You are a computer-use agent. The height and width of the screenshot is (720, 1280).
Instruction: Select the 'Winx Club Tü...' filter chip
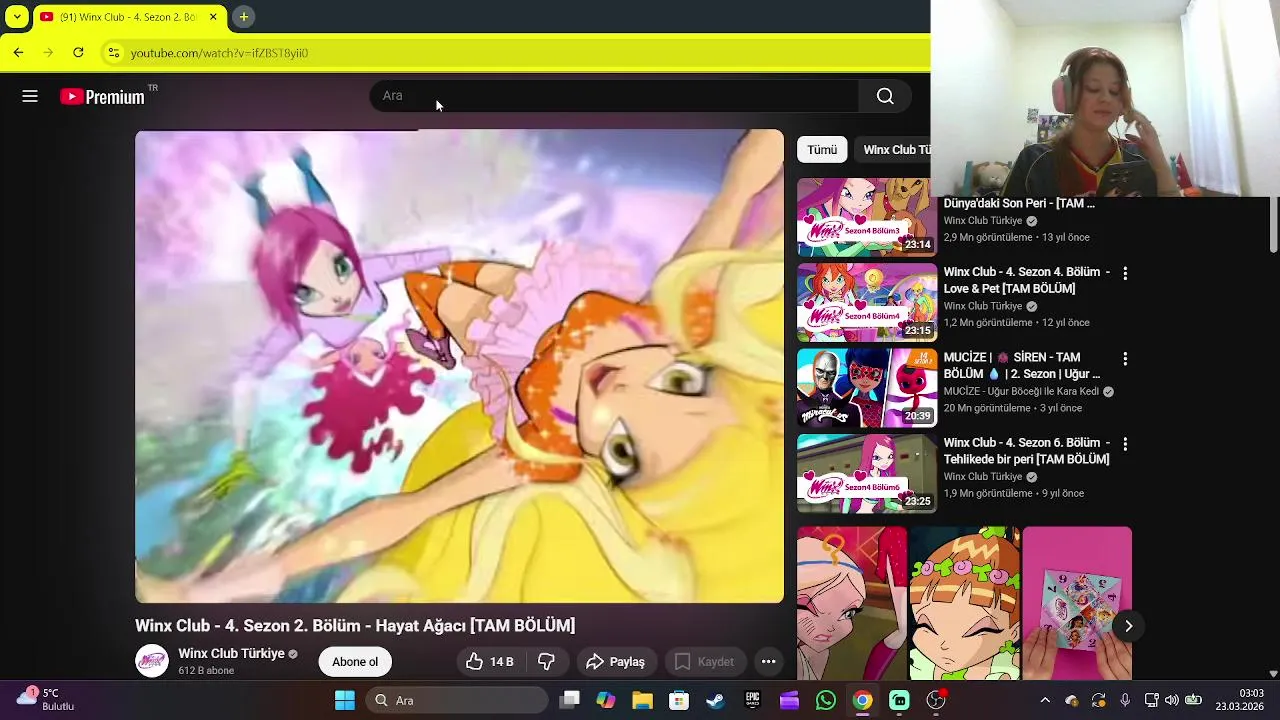pos(893,150)
